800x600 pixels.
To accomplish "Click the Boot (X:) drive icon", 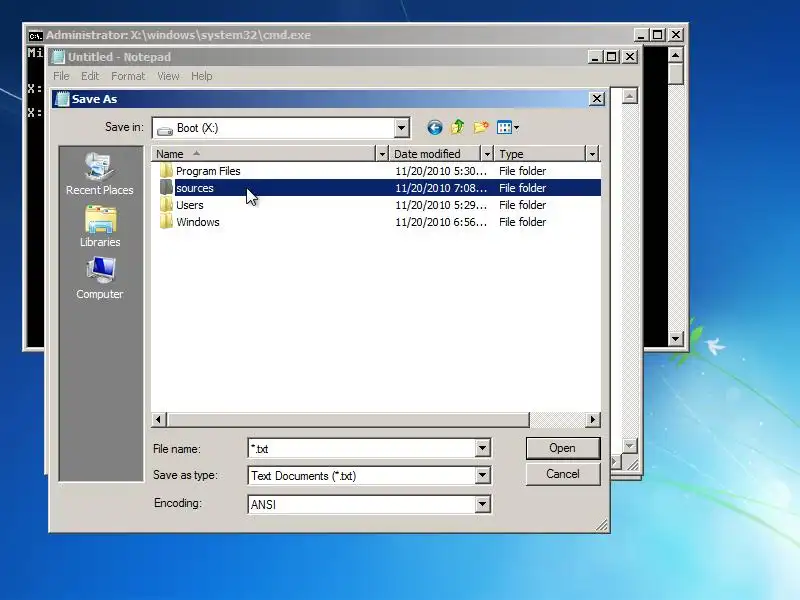I will coord(165,129).
